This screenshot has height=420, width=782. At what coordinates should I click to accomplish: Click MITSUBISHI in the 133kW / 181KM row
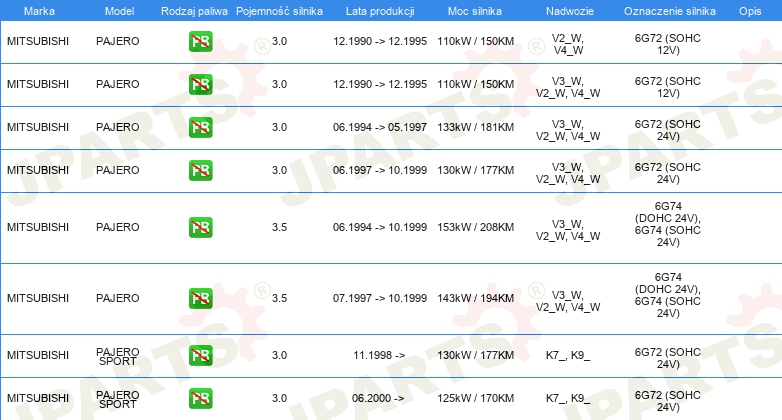(x=38, y=127)
